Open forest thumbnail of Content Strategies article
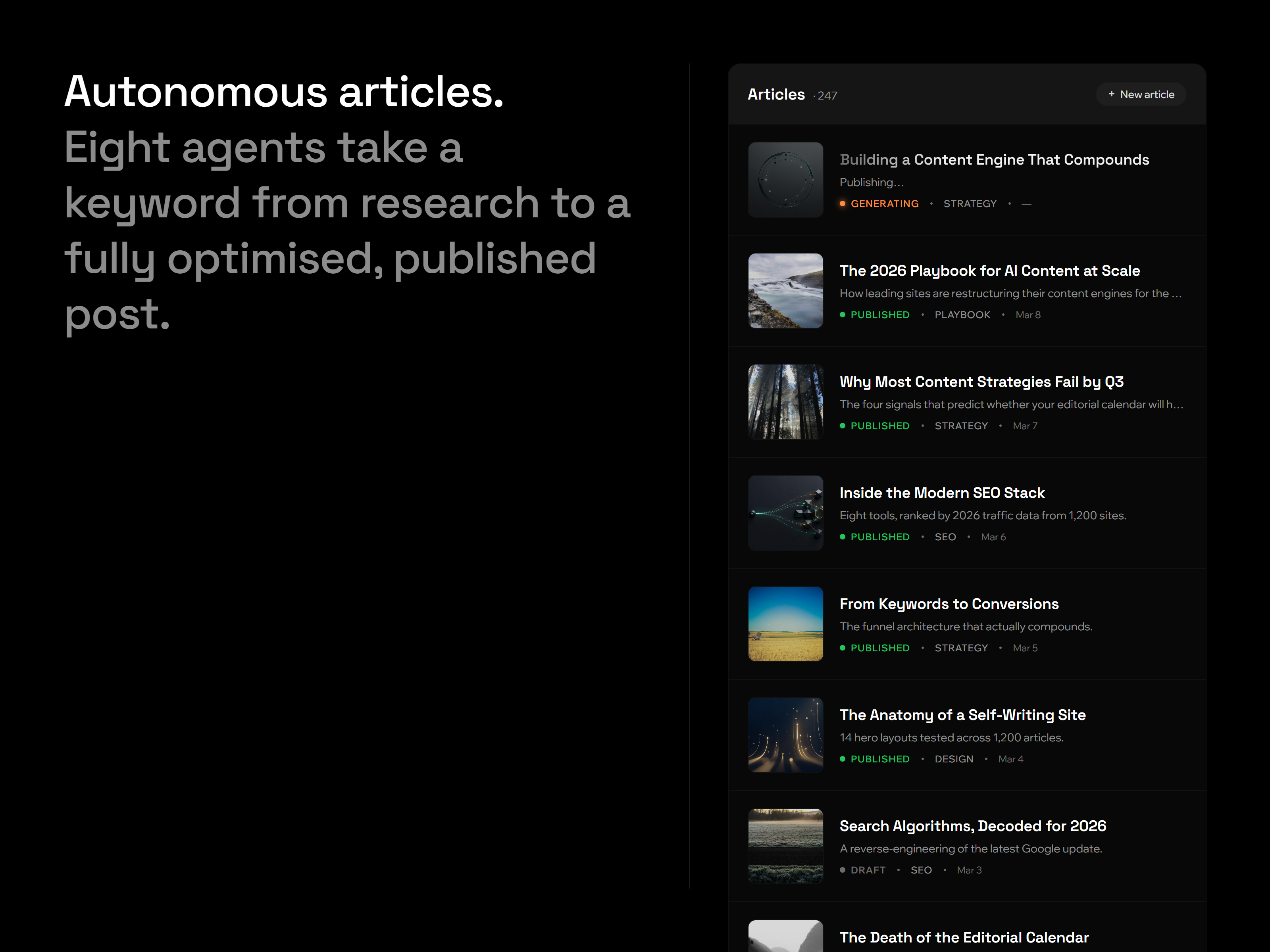The image size is (1270, 952). coord(785,402)
